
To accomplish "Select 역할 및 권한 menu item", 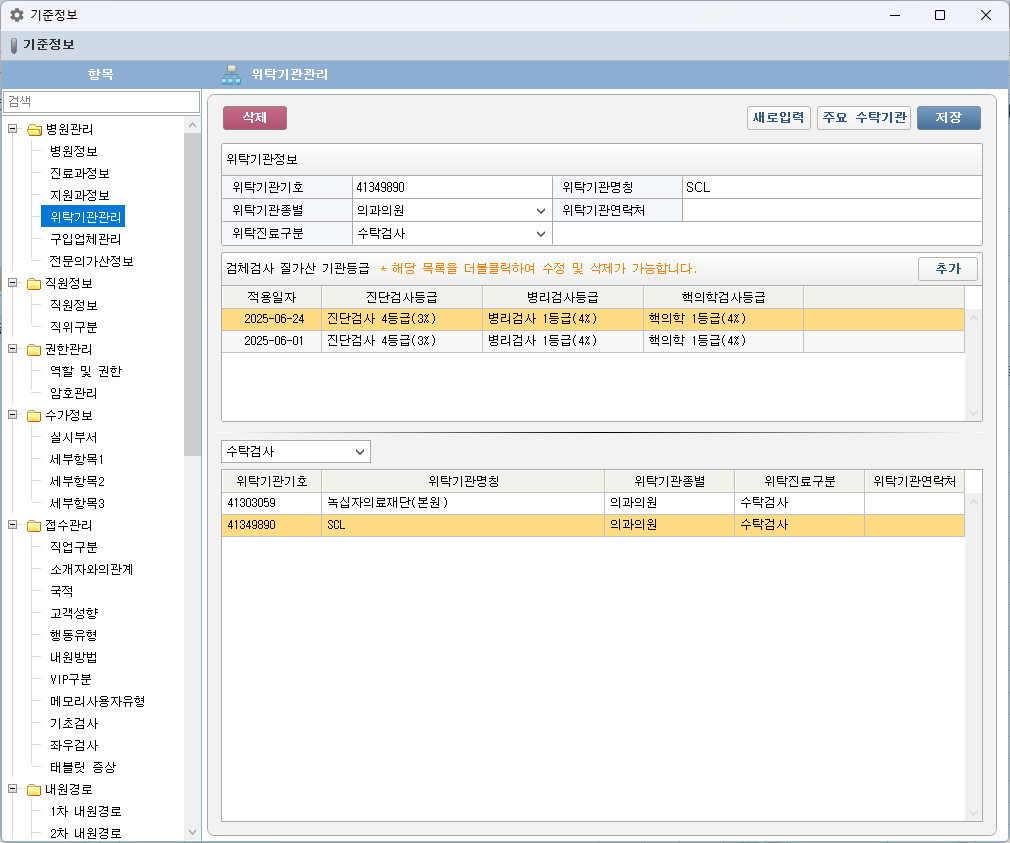I will point(85,371).
